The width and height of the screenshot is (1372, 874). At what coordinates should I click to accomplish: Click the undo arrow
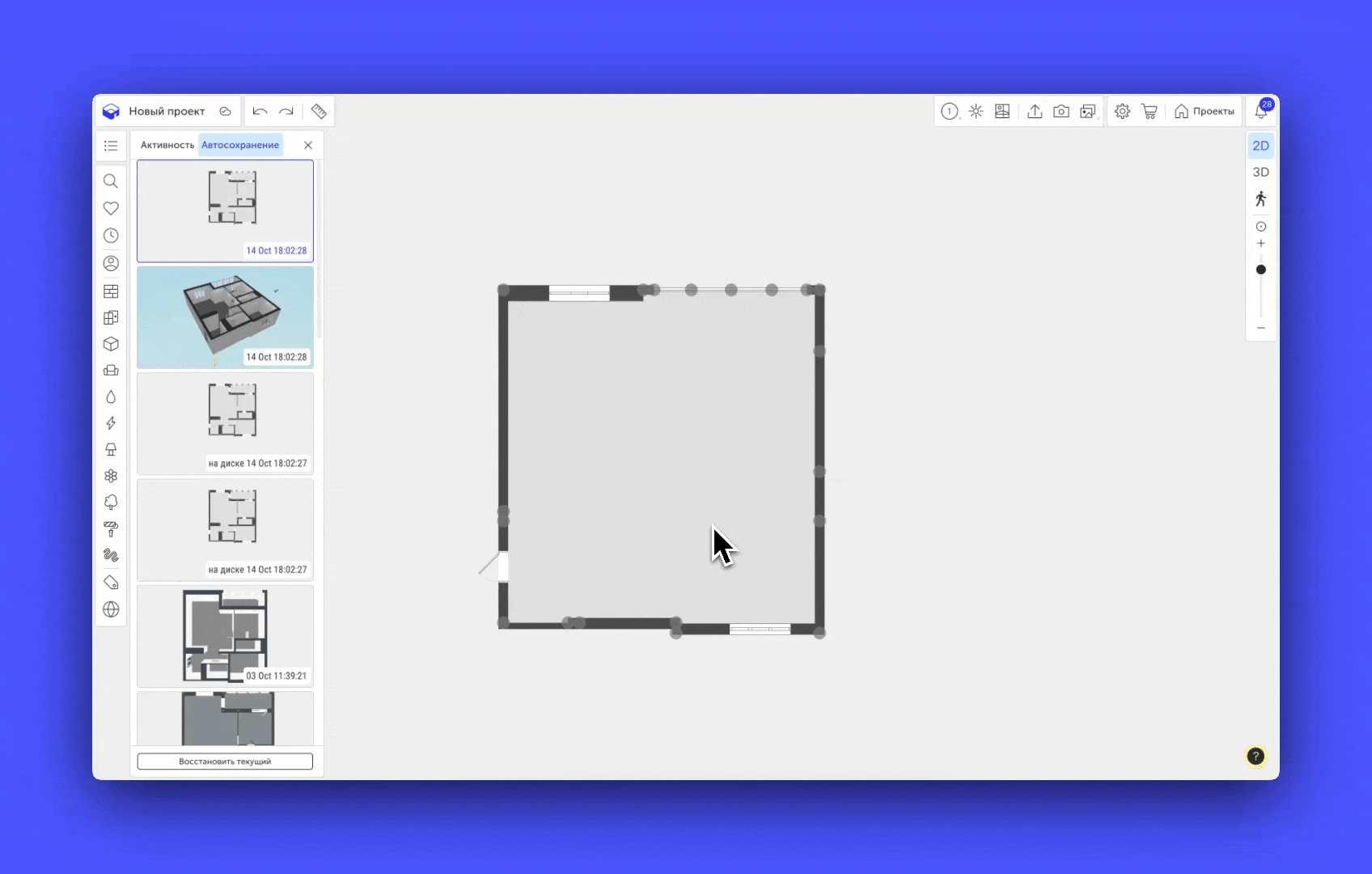pyautogui.click(x=260, y=112)
